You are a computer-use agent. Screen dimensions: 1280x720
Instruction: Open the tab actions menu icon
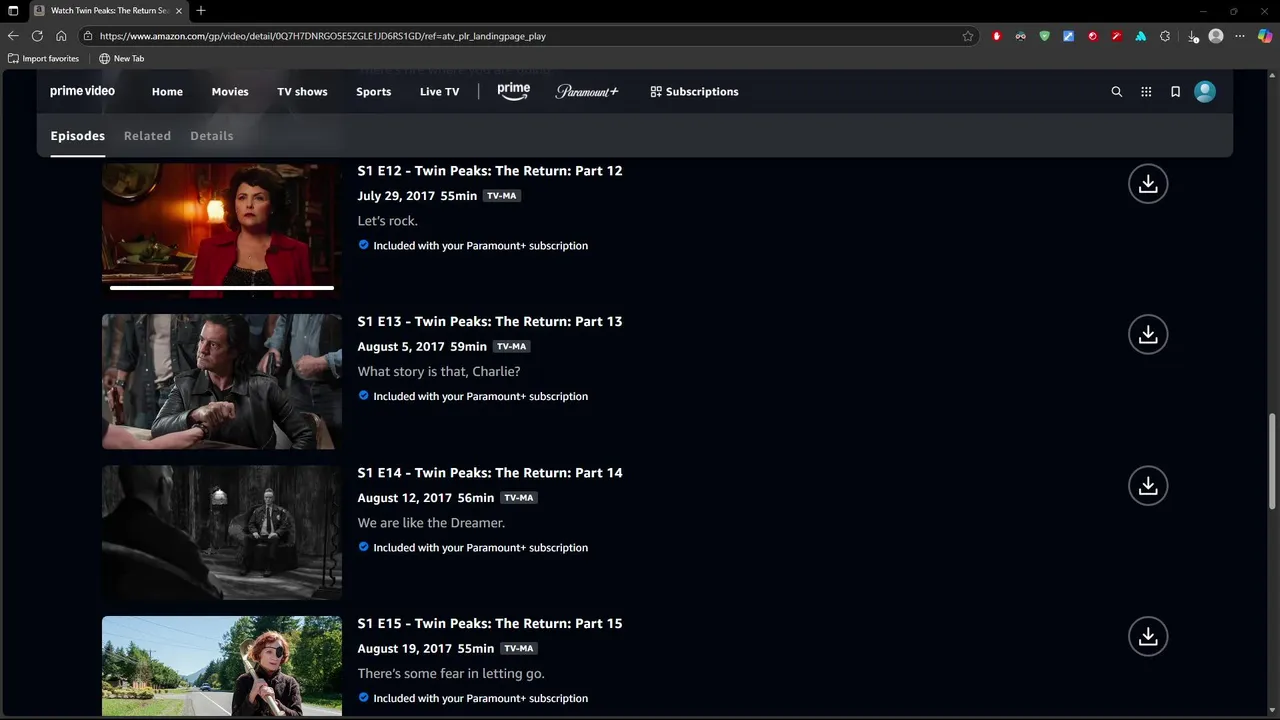pyautogui.click(x=13, y=11)
